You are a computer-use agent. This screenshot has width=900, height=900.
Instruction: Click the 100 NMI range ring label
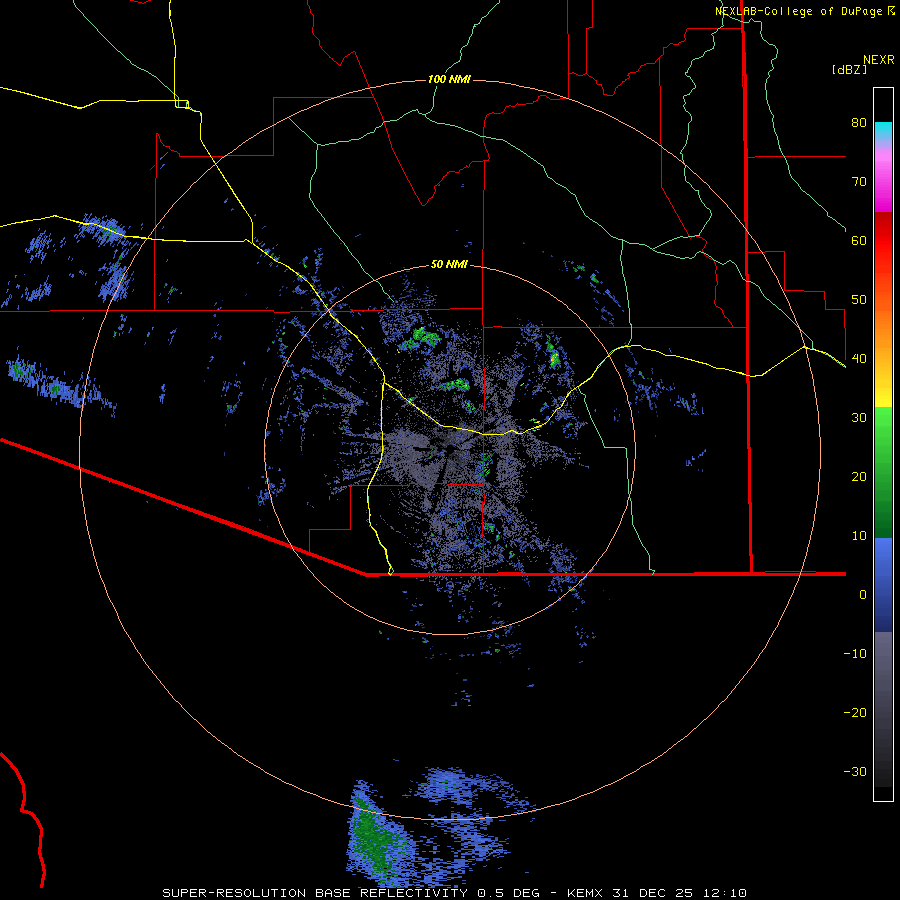449,79
